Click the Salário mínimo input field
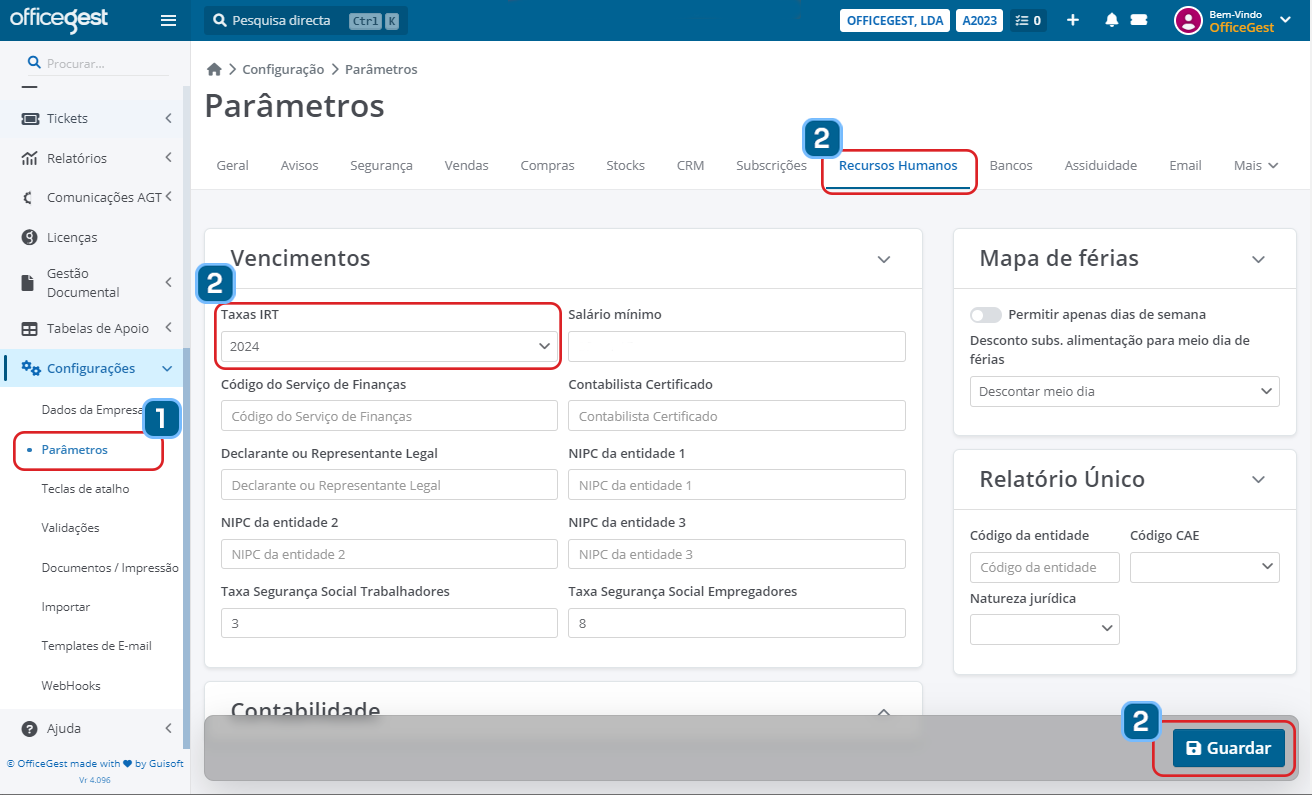1312x795 pixels. [736, 346]
